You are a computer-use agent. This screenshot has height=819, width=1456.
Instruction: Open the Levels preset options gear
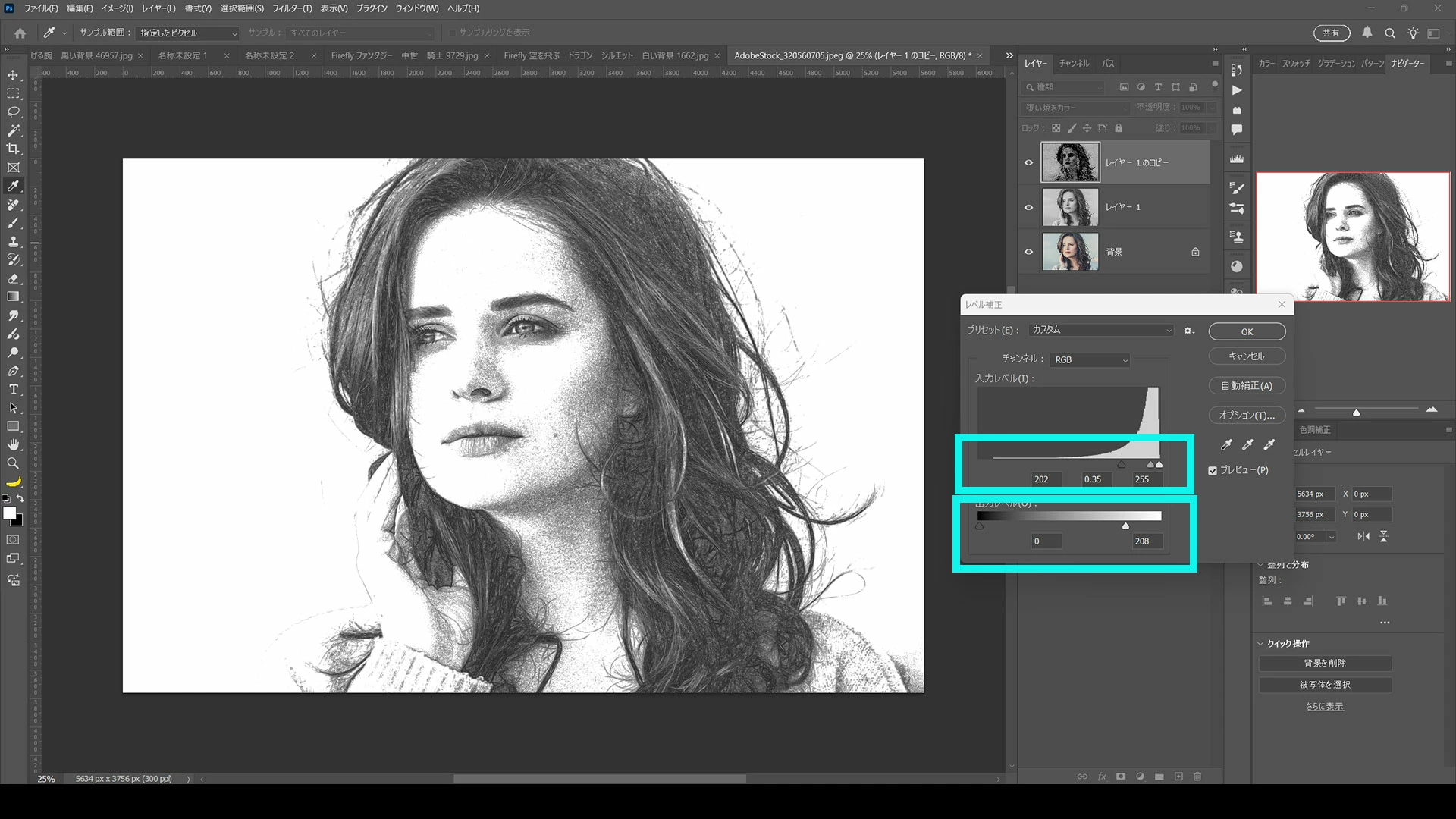[x=1189, y=331]
